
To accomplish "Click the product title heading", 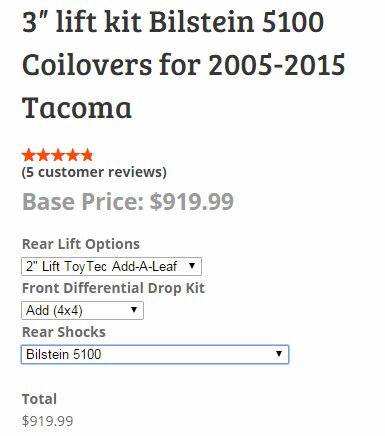I will pyautogui.click(x=183, y=64).
